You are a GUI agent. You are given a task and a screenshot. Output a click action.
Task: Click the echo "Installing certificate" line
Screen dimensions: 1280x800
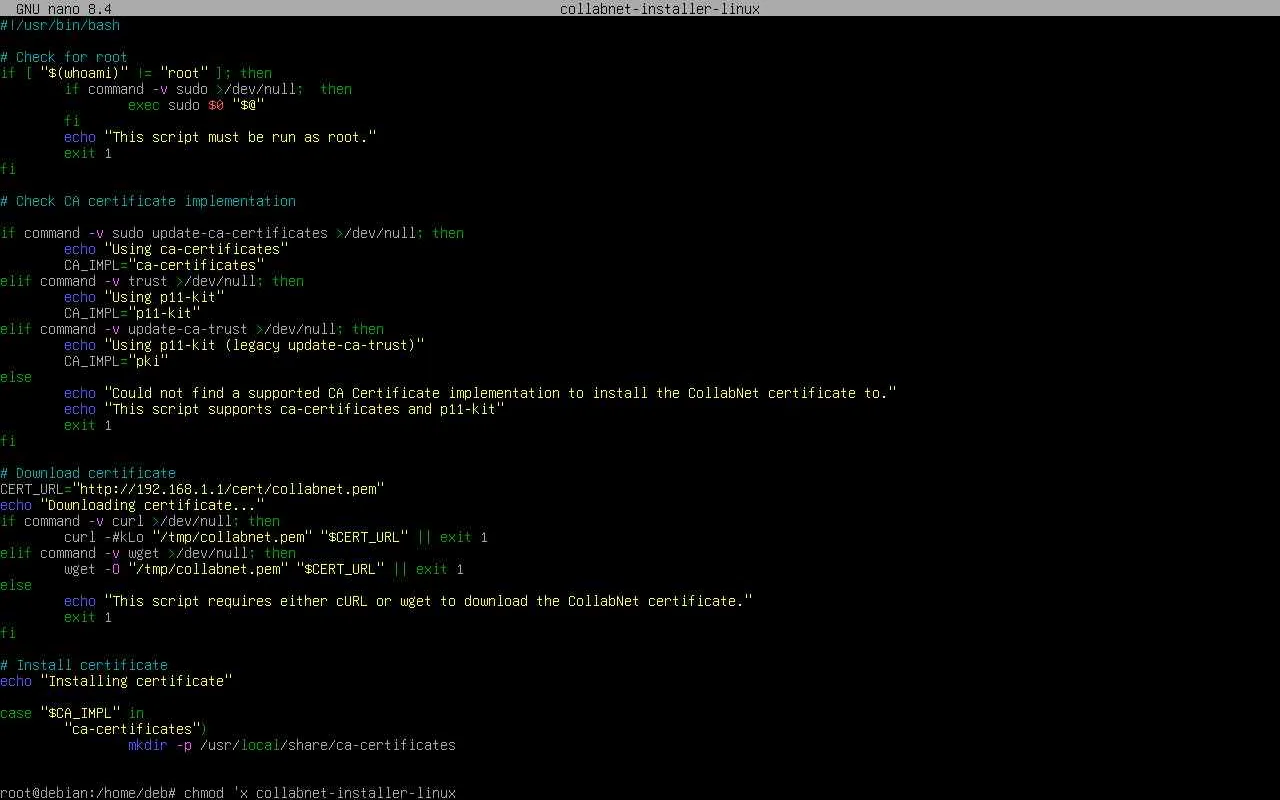pyautogui.click(x=116, y=681)
